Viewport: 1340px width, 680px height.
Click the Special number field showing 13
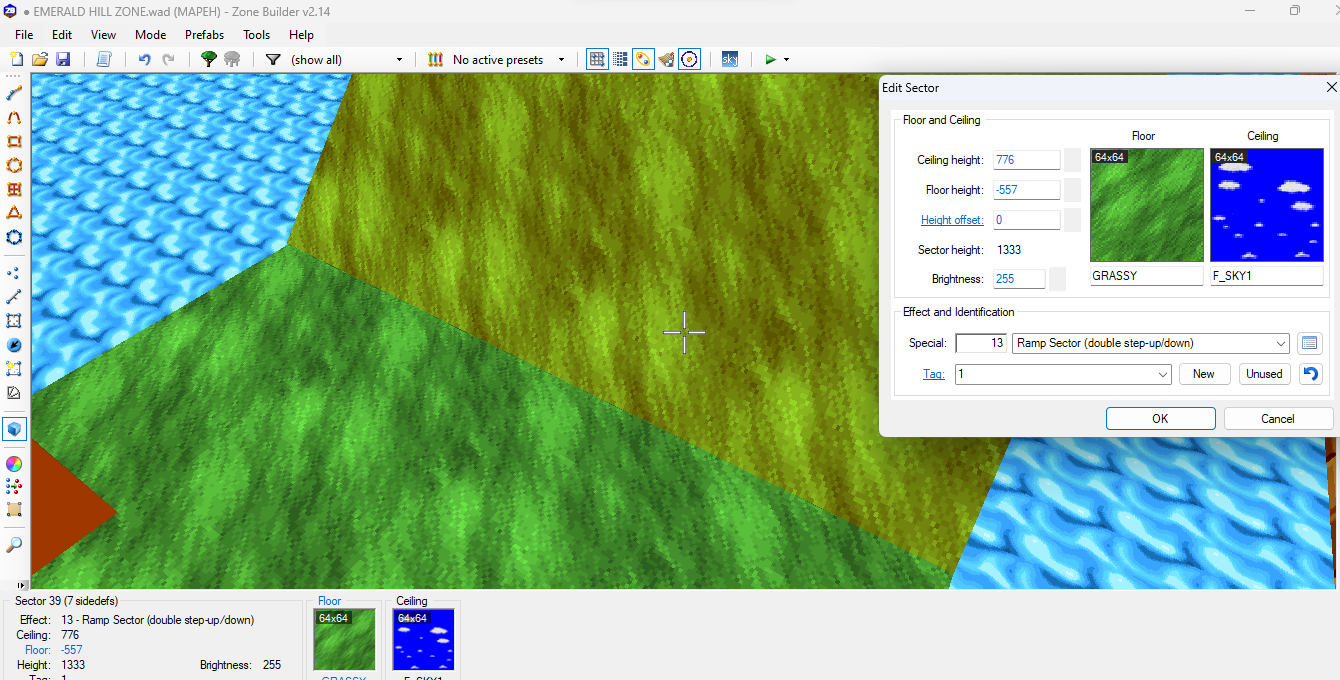pos(981,343)
